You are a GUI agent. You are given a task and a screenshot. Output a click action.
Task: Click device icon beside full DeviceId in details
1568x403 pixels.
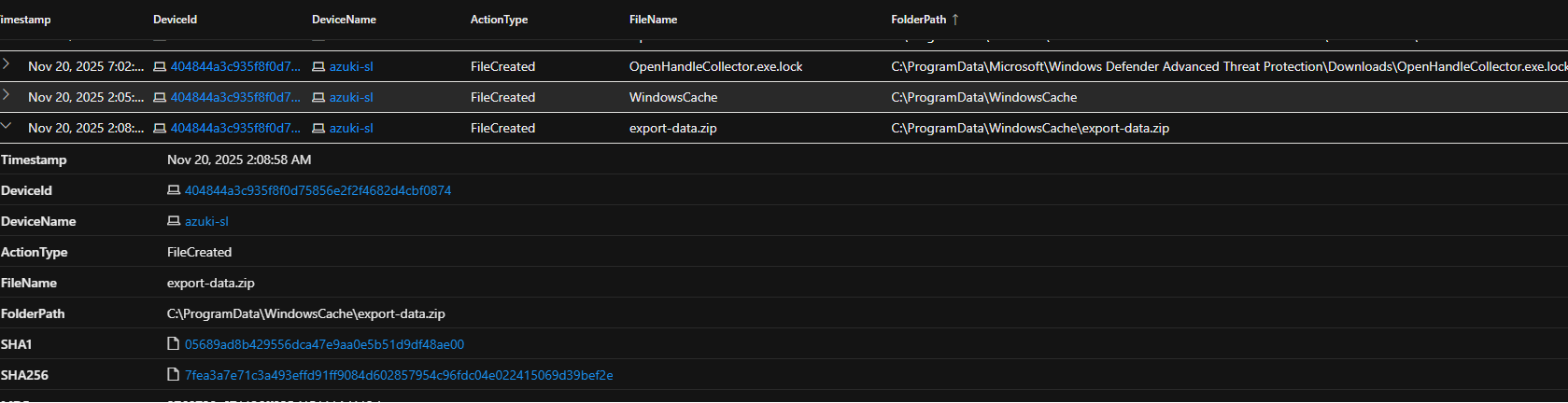click(x=174, y=190)
